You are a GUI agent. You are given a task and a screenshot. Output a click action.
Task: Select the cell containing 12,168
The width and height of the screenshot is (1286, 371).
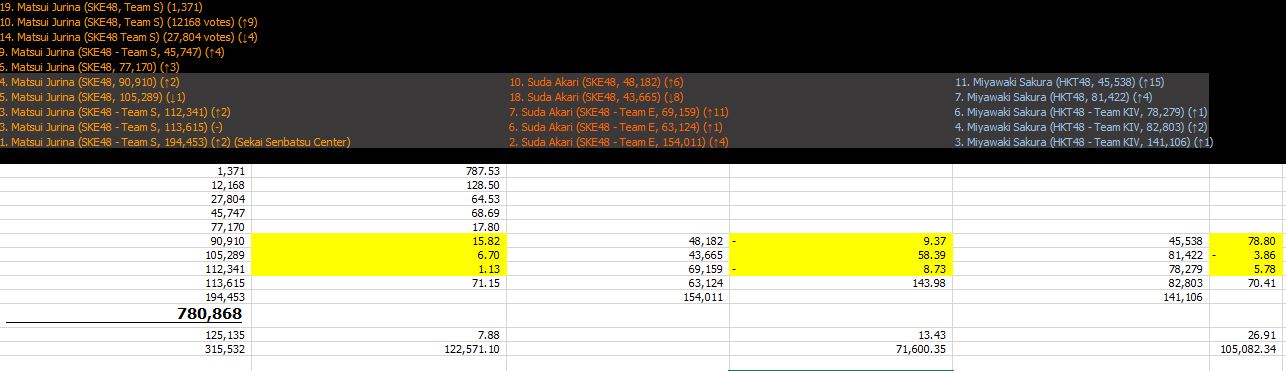(126, 186)
